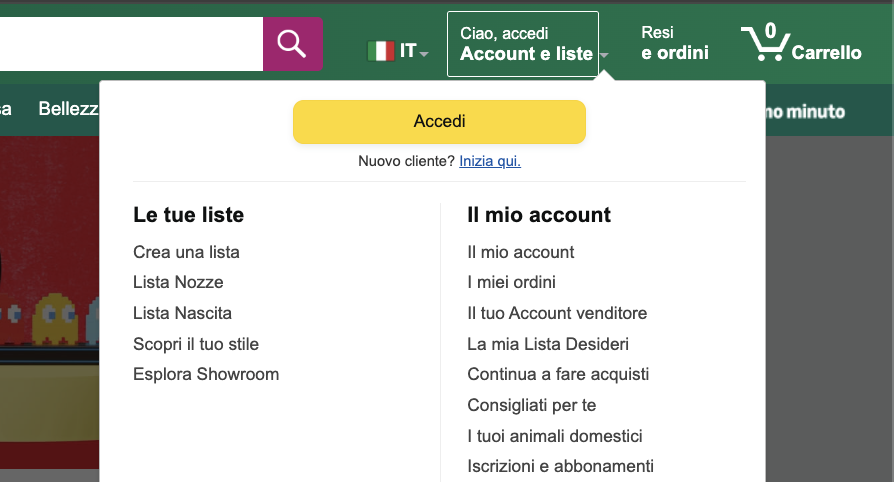Select Il tuo Account venditore

[x=557, y=313]
